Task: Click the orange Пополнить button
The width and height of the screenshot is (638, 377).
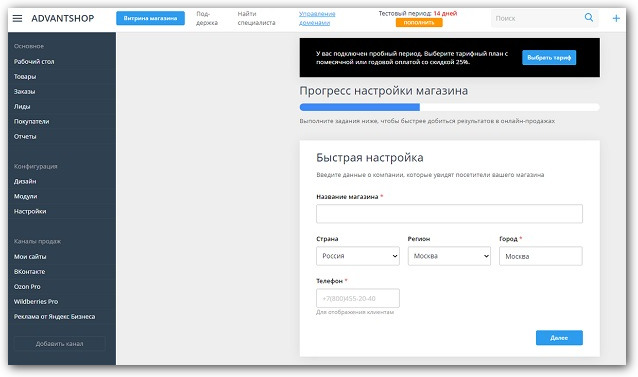Action: (419, 23)
